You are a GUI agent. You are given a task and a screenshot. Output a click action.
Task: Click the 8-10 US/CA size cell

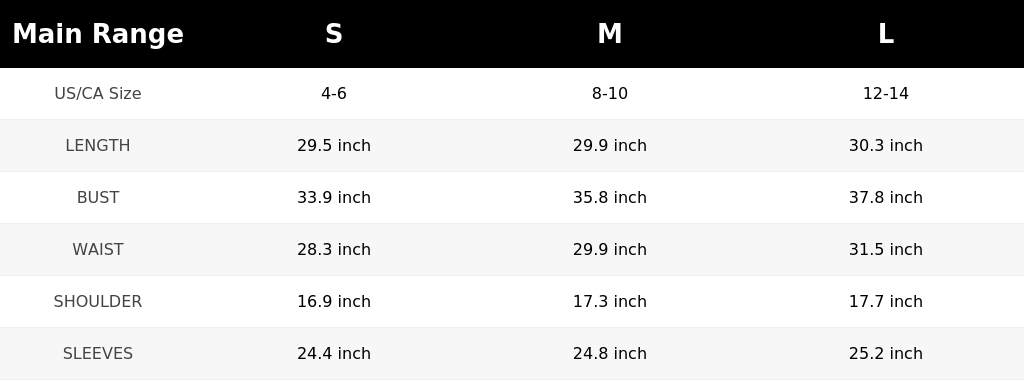pos(609,93)
